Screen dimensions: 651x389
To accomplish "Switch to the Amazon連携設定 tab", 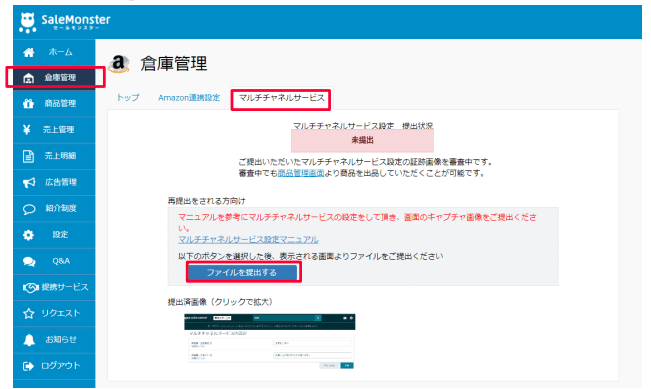I will coord(189,98).
